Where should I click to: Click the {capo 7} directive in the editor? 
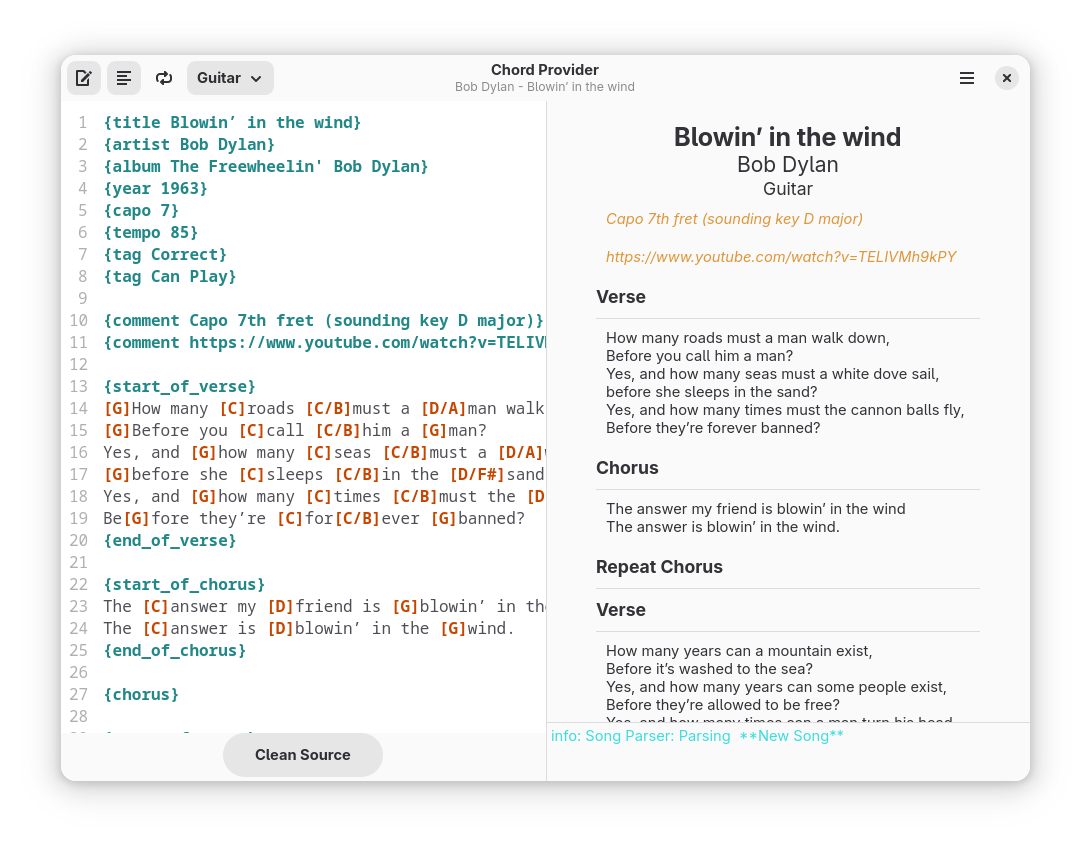(141, 210)
